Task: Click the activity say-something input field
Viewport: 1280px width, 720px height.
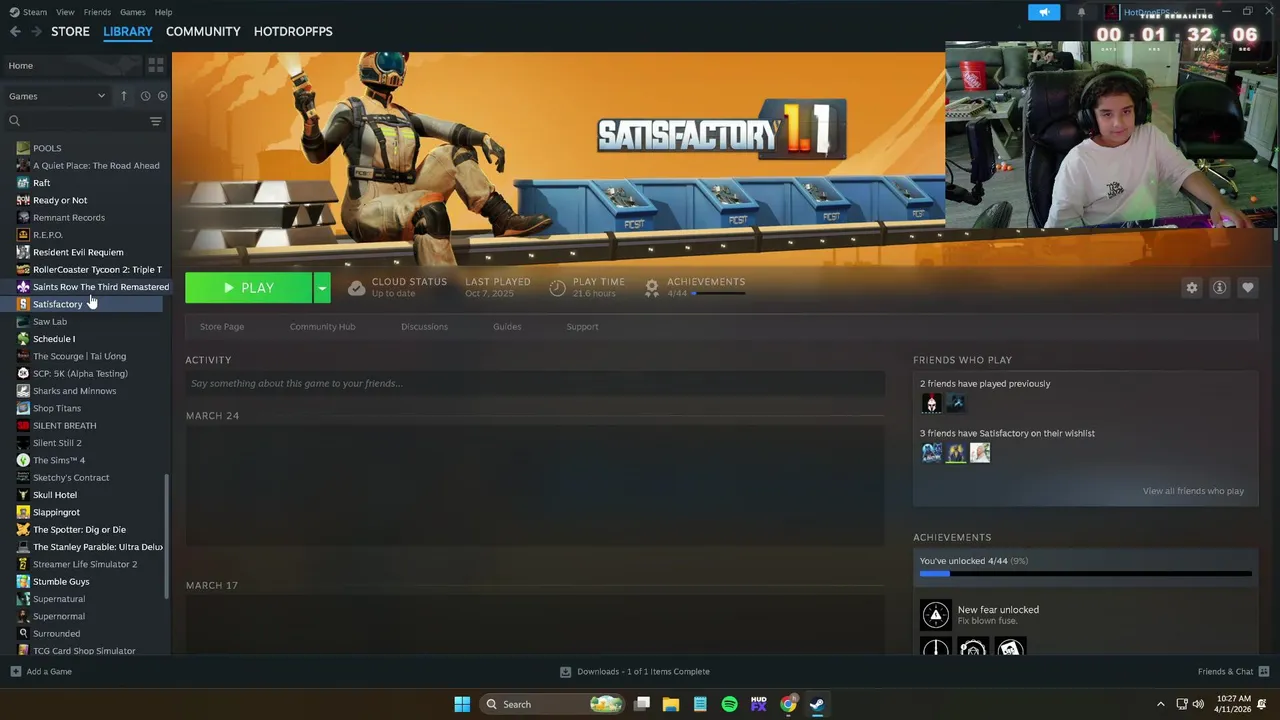Action: point(535,383)
